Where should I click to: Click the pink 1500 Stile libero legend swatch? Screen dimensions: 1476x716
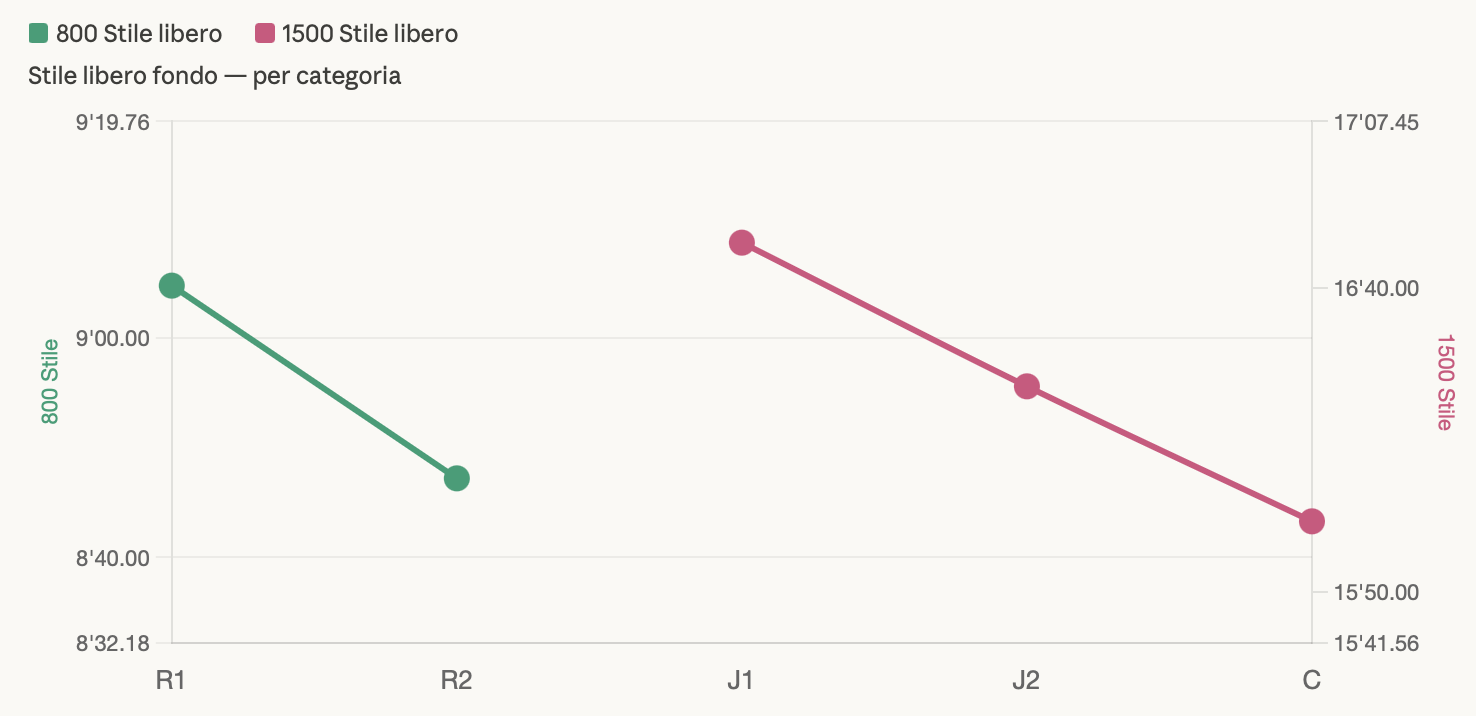[x=265, y=34]
